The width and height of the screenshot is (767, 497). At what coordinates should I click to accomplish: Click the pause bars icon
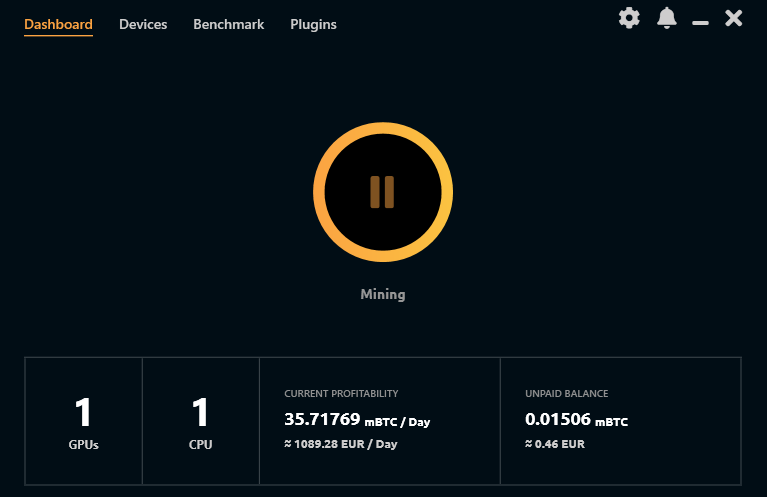click(382, 192)
